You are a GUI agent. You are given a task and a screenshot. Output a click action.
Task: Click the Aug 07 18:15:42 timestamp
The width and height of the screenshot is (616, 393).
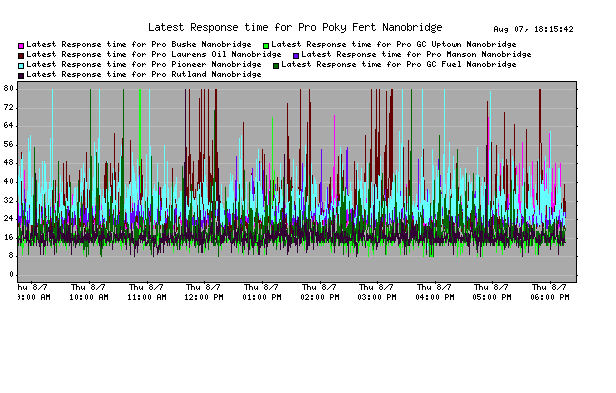point(533,29)
